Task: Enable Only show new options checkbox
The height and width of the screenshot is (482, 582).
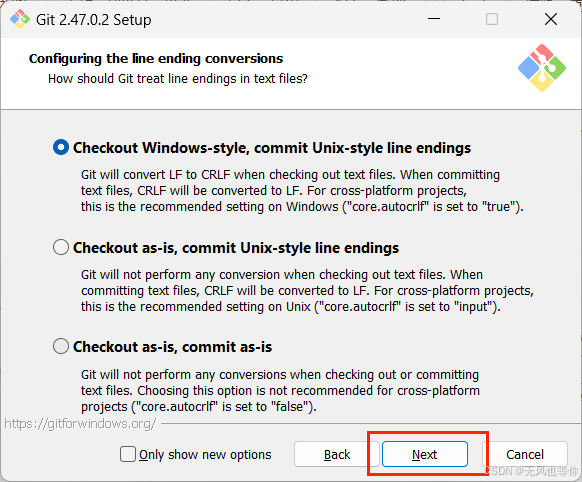Action: [x=128, y=454]
